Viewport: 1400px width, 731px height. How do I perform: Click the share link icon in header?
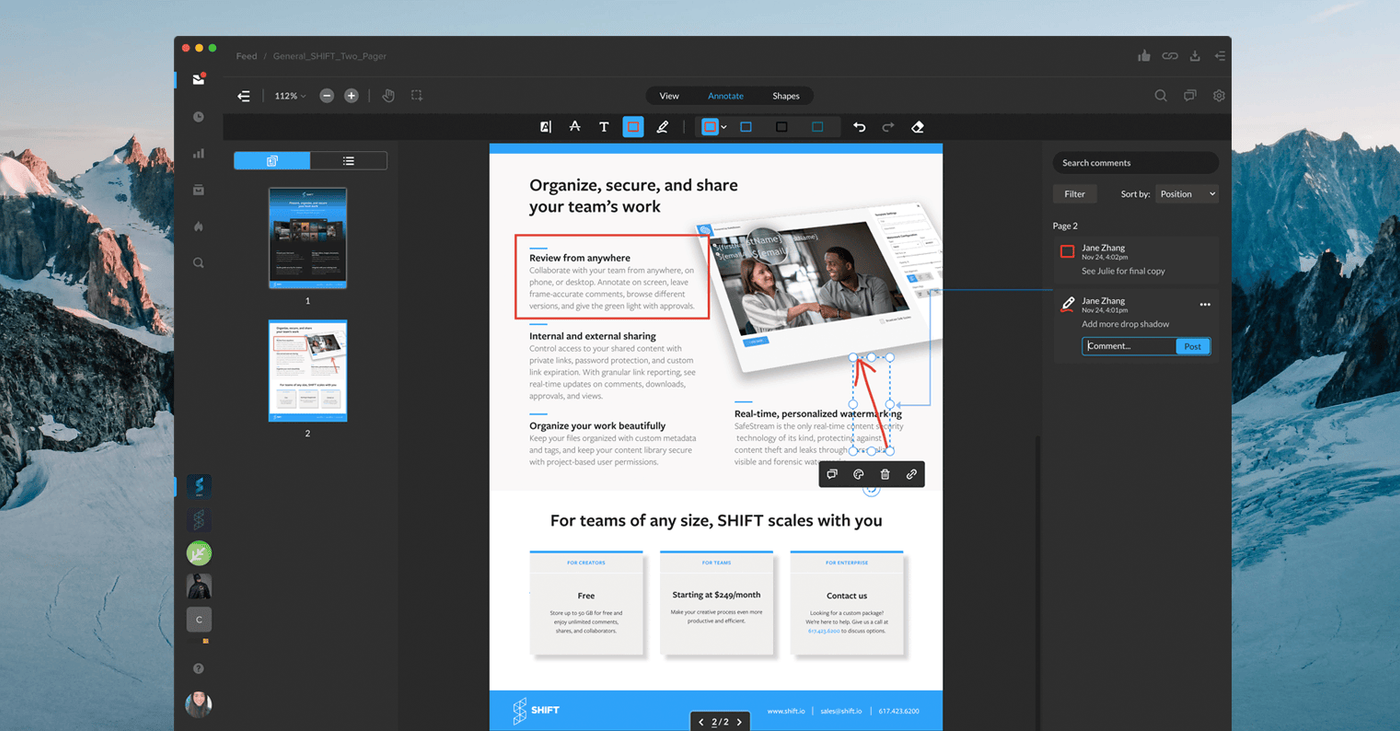pos(1170,56)
